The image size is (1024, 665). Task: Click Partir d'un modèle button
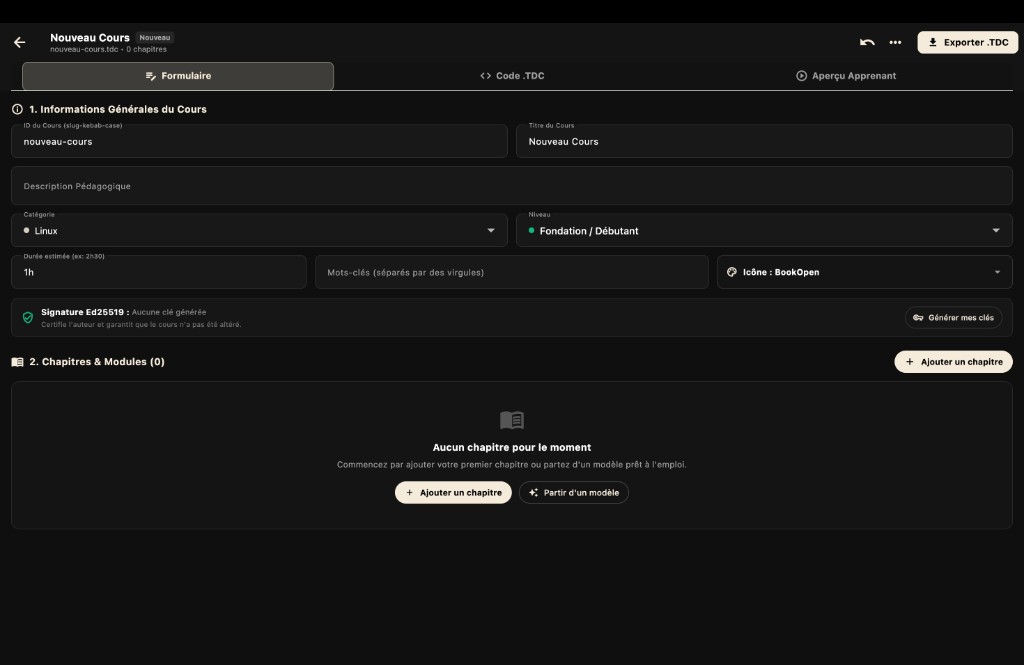pos(574,493)
